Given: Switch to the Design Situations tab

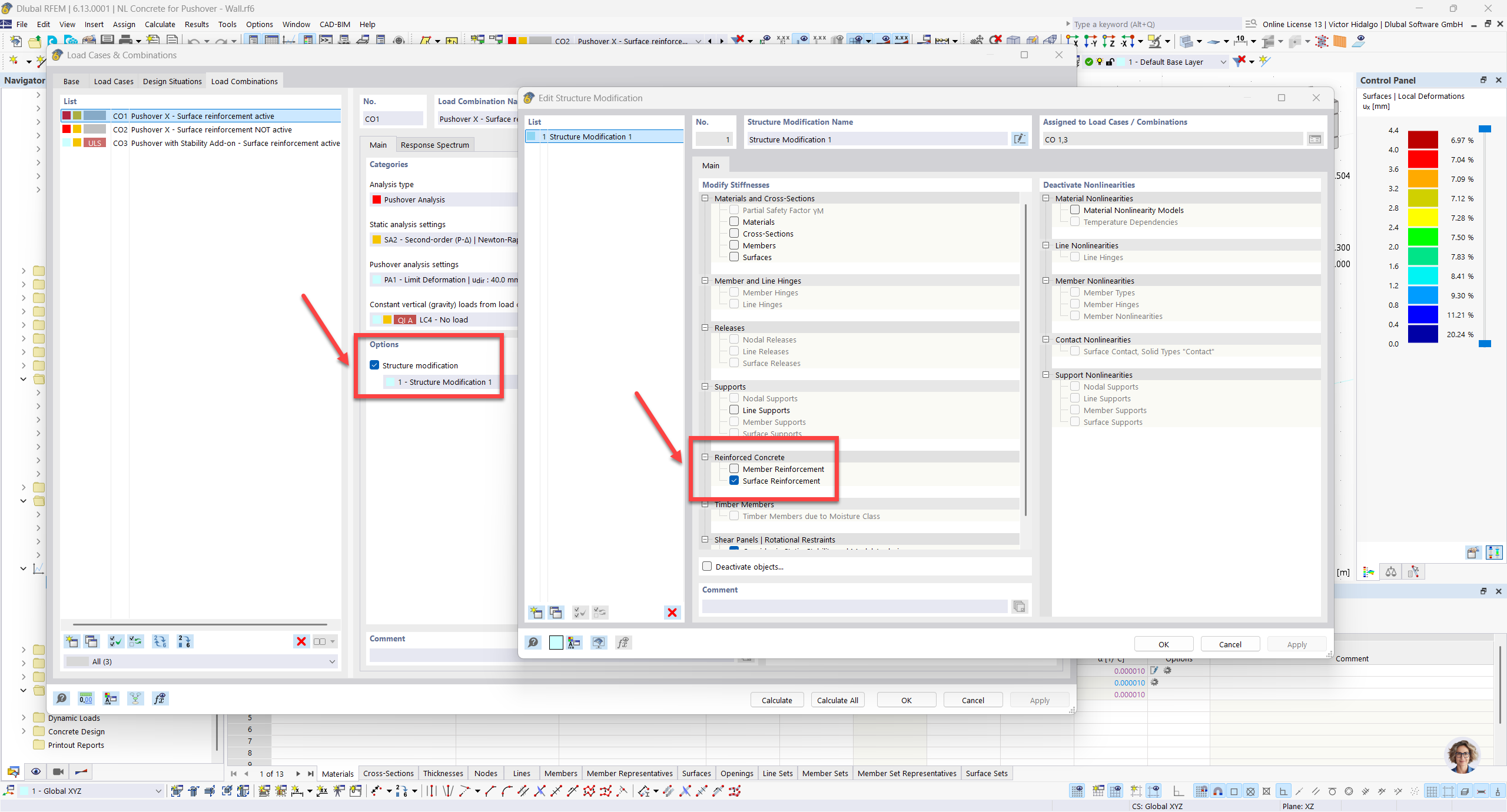Looking at the screenshot, I should 172,81.
